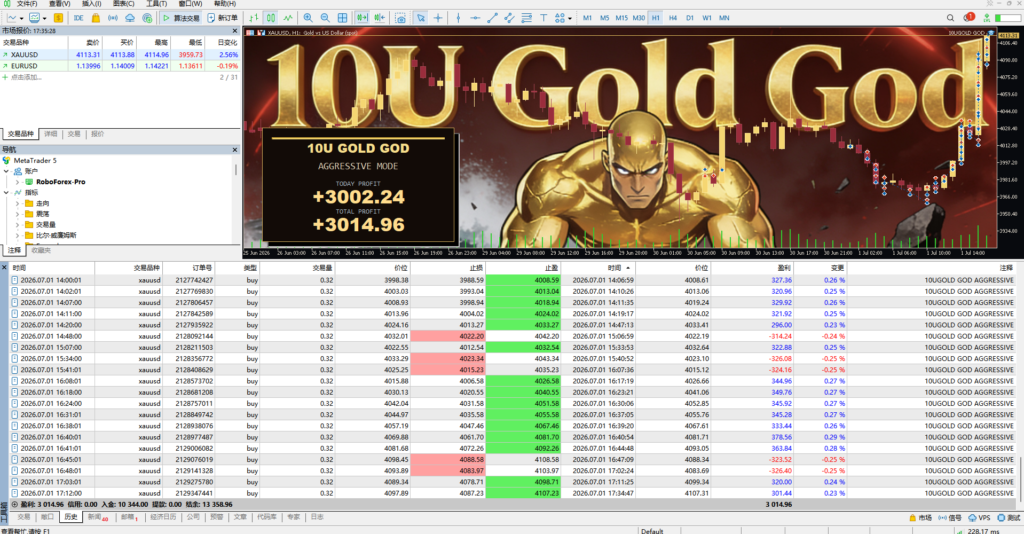Open the 文件(F) menu
The width and height of the screenshot is (1024, 534).
pyautogui.click(x=26, y=4)
